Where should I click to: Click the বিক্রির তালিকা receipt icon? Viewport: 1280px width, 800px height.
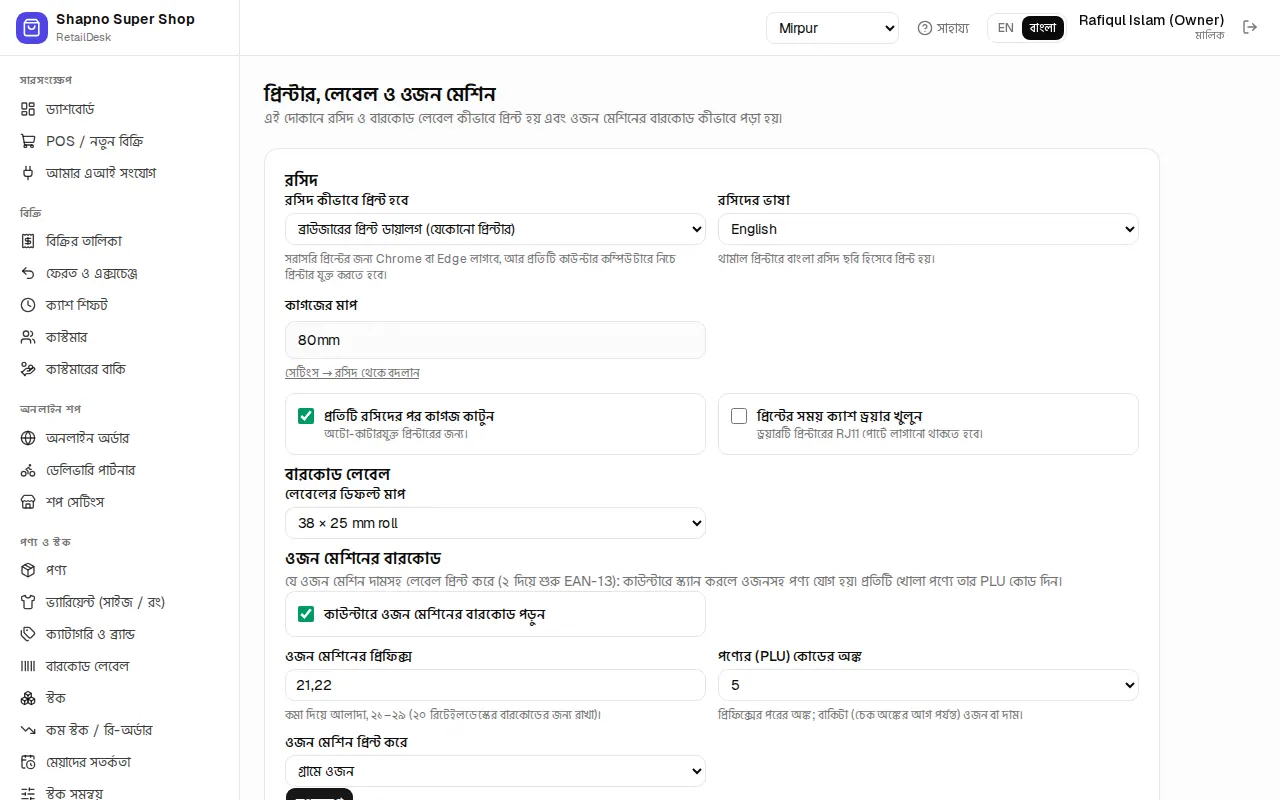tap(28, 241)
